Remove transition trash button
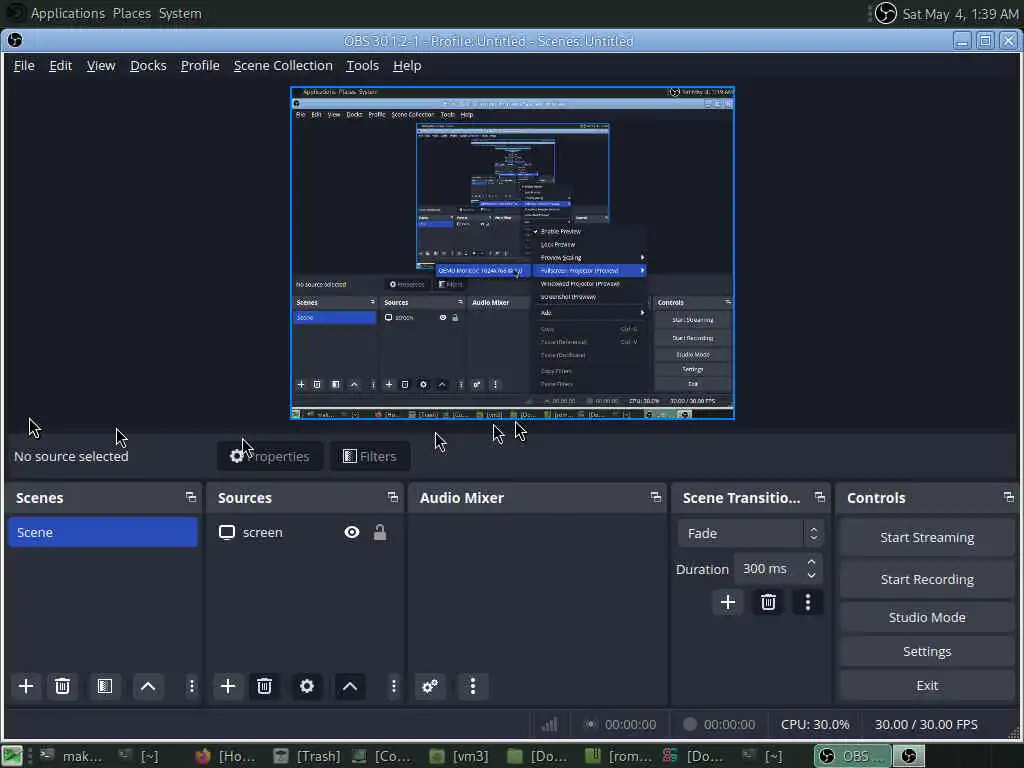This screenshot has height=768, width=1024. [x=768, y=602]
